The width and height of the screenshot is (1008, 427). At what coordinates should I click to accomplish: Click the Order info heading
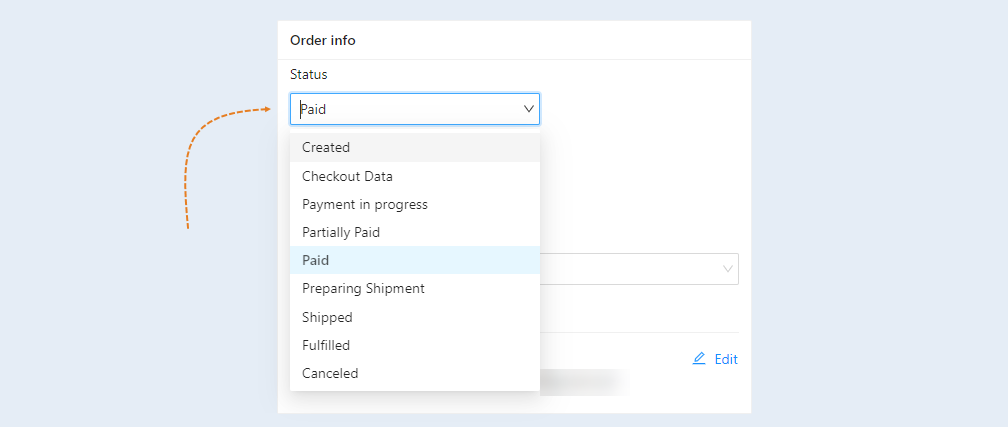[x=323, y=41]
